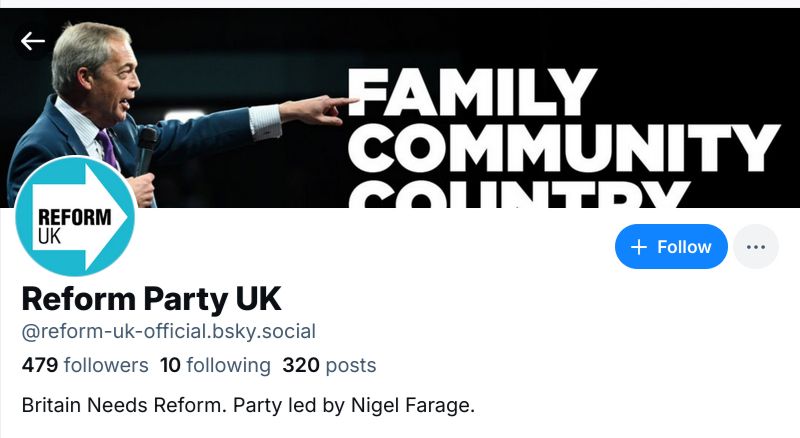Open the three-dot more options menu
Viewport: 800px width, 438px height.
pyautogui.click(x=756, y=247)
